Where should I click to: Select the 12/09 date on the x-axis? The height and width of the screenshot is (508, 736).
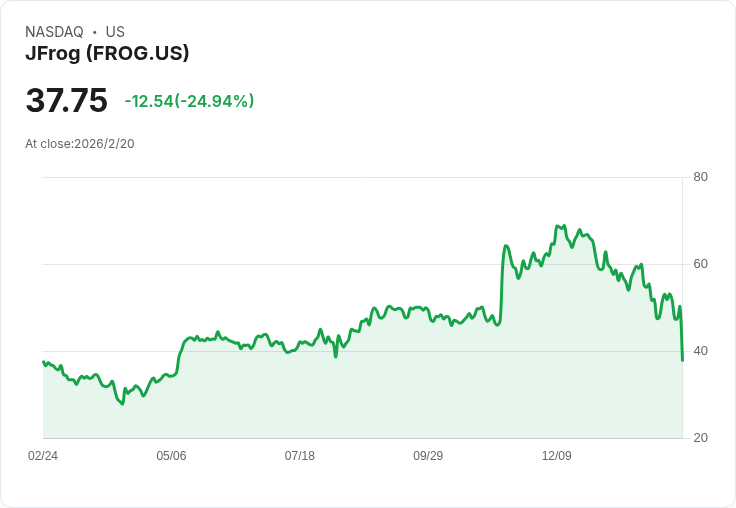pos(557,456)
